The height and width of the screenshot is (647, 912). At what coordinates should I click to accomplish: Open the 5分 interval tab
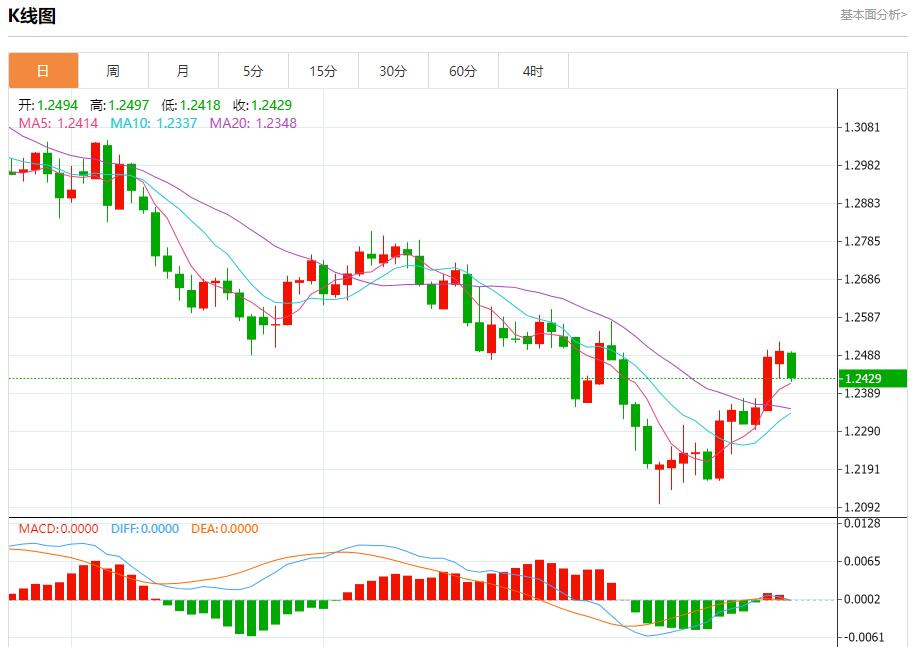click(253, 71)
